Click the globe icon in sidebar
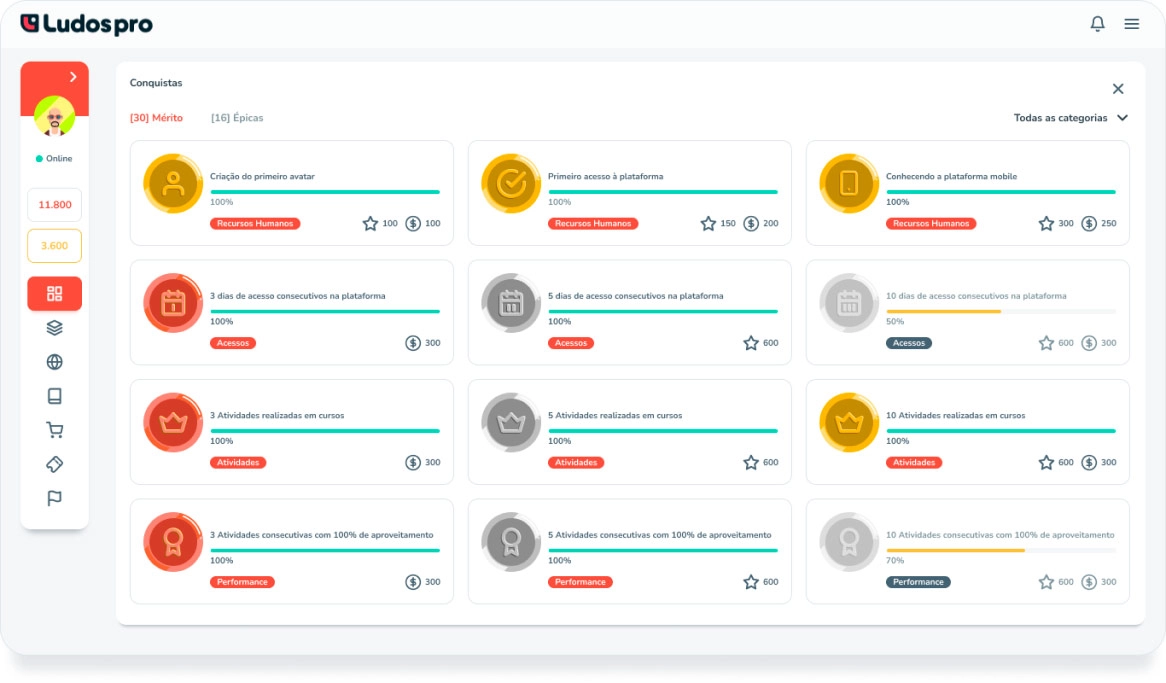The height and width of the screenshot is (683, 1166). pos(55,362)
